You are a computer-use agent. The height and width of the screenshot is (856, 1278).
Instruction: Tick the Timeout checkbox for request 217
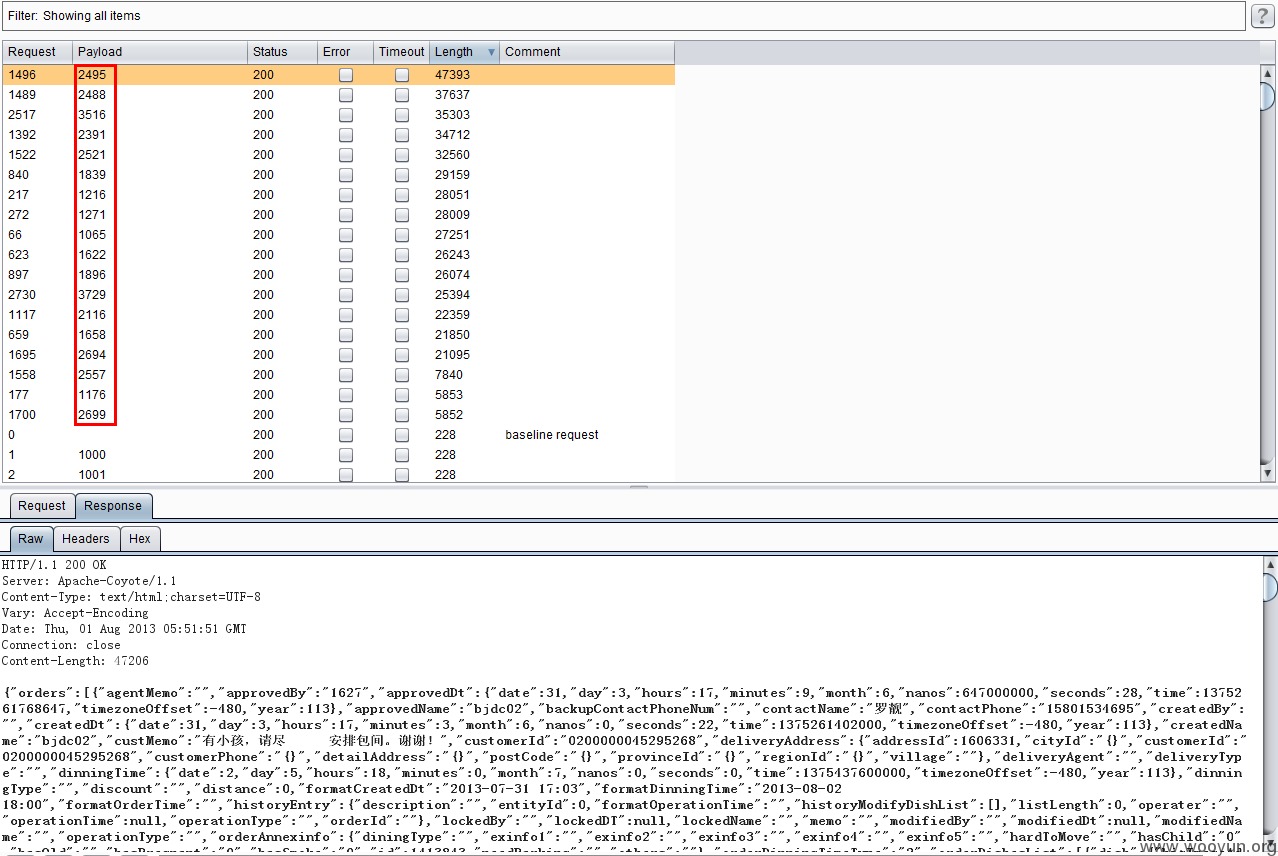(402, 195)
